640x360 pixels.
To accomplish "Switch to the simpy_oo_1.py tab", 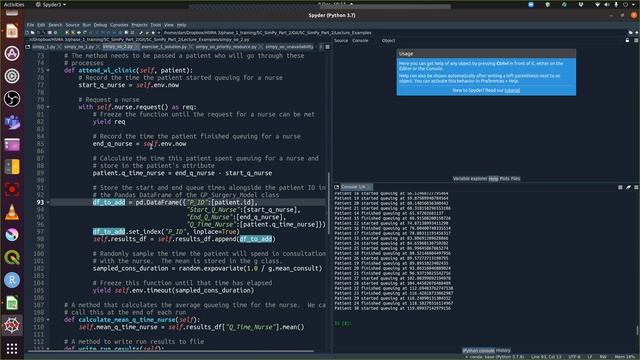I will pyautogui.click(x=80, y=47).
